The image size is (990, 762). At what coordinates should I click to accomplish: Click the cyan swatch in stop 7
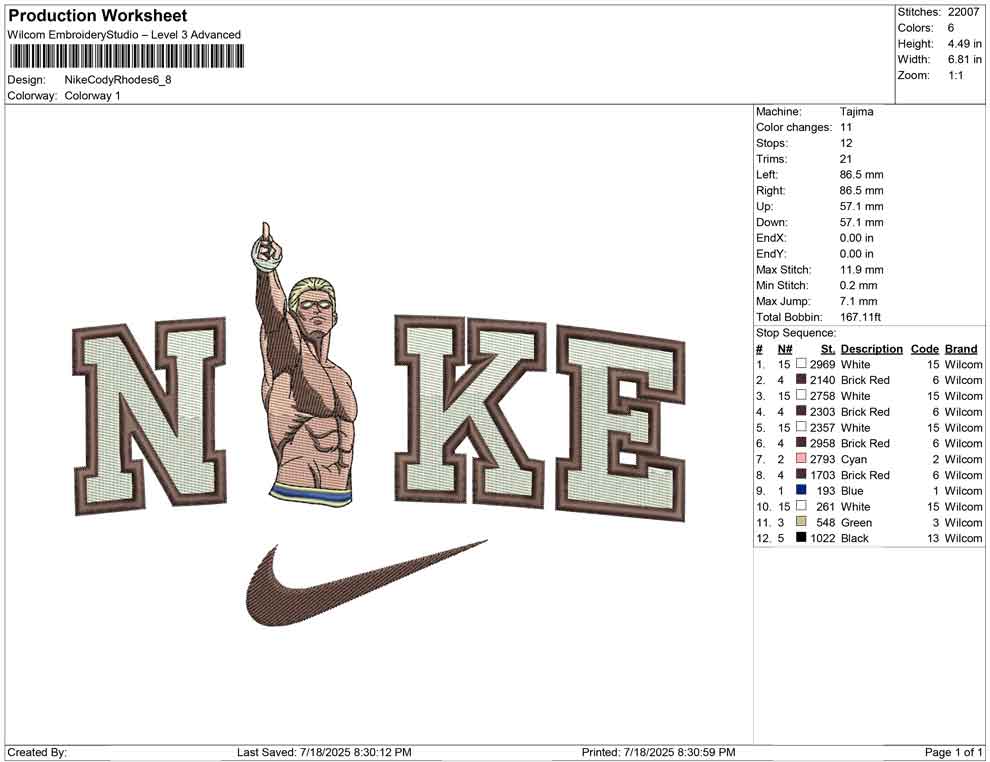coord(801,458)
